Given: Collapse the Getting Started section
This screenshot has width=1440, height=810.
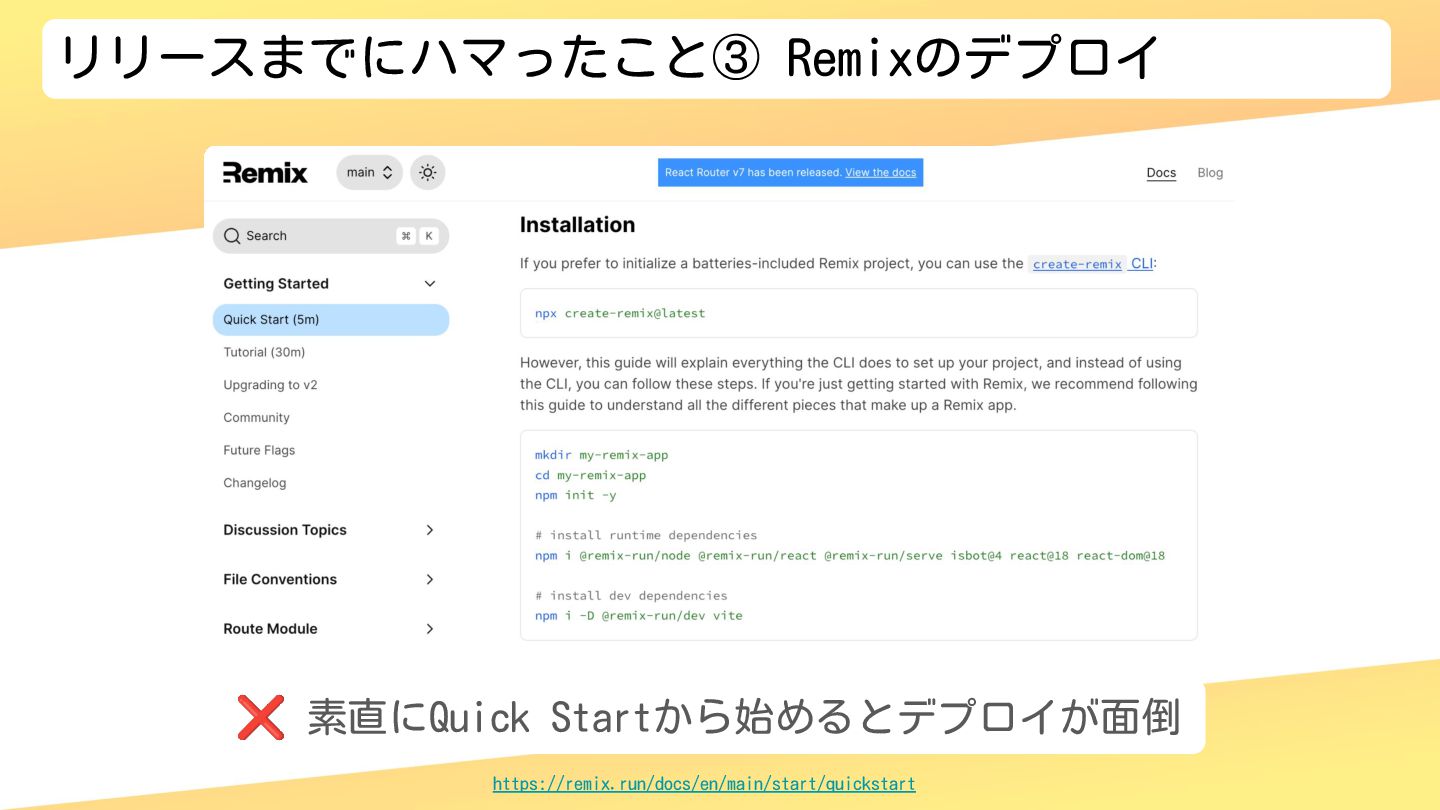Looking at the screenshot, I should click(430, 284).
